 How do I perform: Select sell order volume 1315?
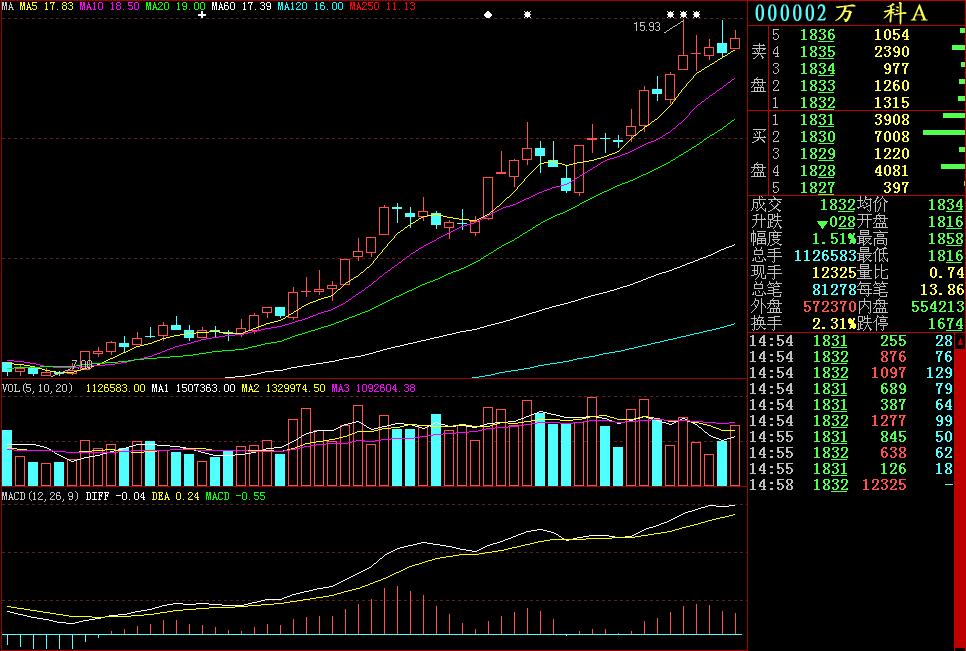(891, 103)
